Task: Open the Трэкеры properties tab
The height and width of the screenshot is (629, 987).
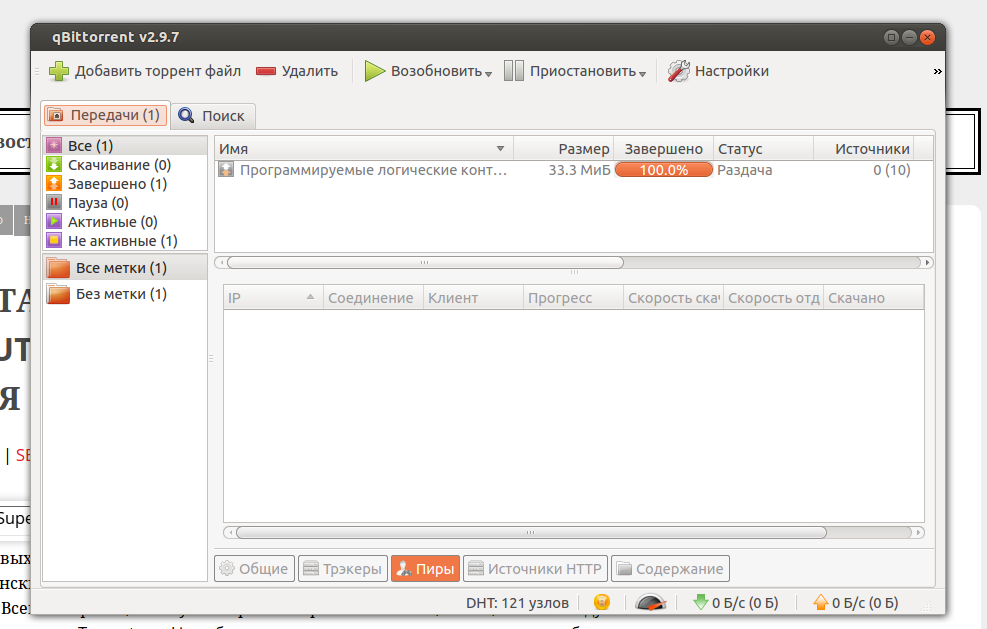Action: pos(342,569)
